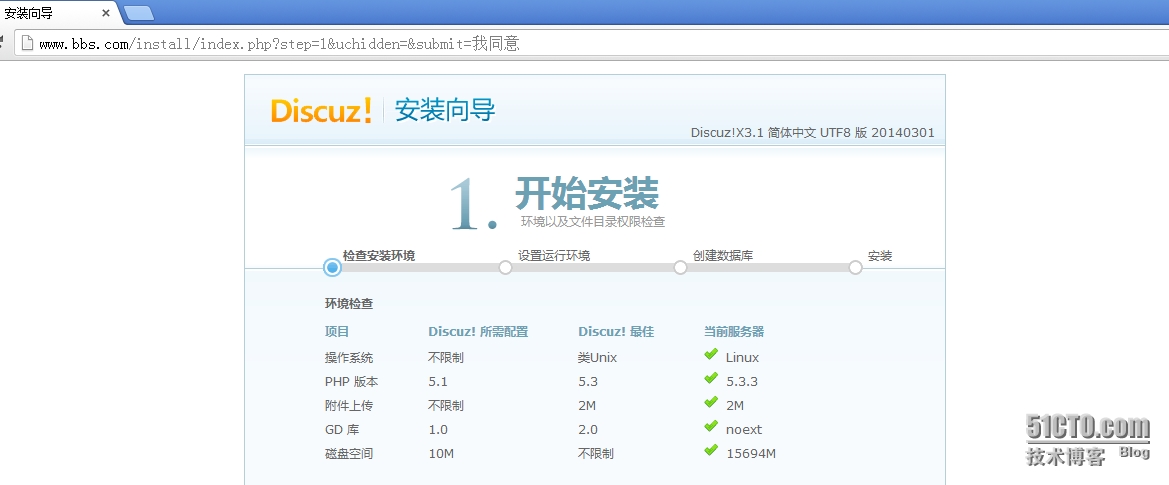1169x485 pixels.
Task: Click the 创建数据库 step label
Action: [722, 256]
